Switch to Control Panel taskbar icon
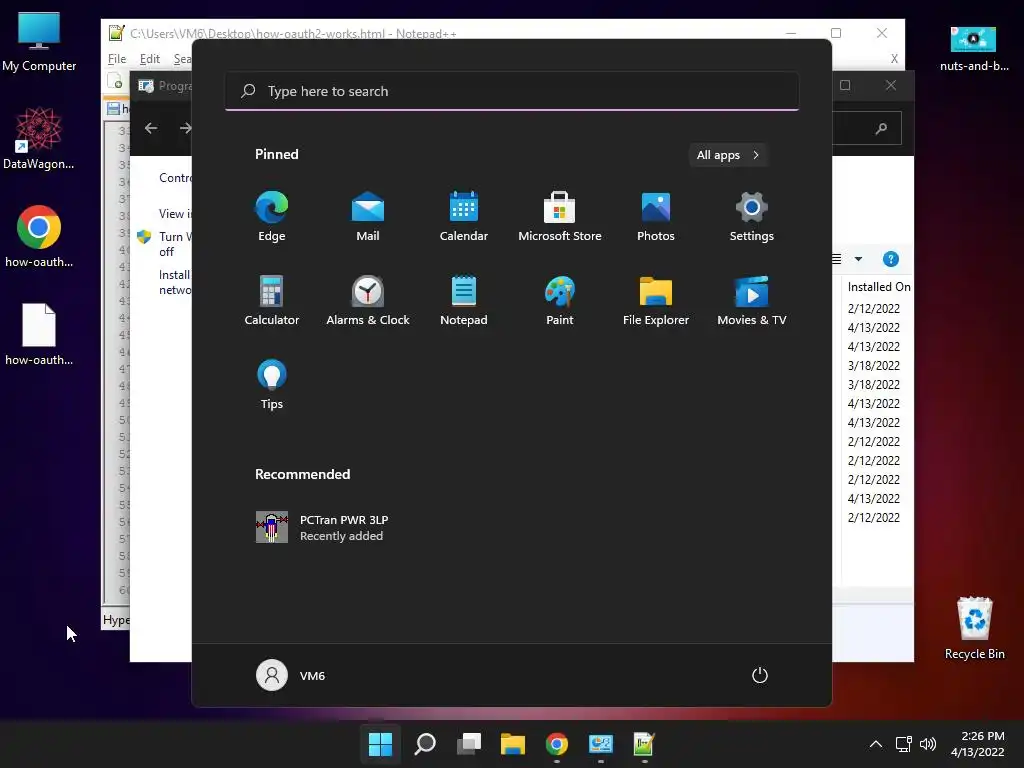The width and height of the screenshot is (1024, 768). [601, 744]
